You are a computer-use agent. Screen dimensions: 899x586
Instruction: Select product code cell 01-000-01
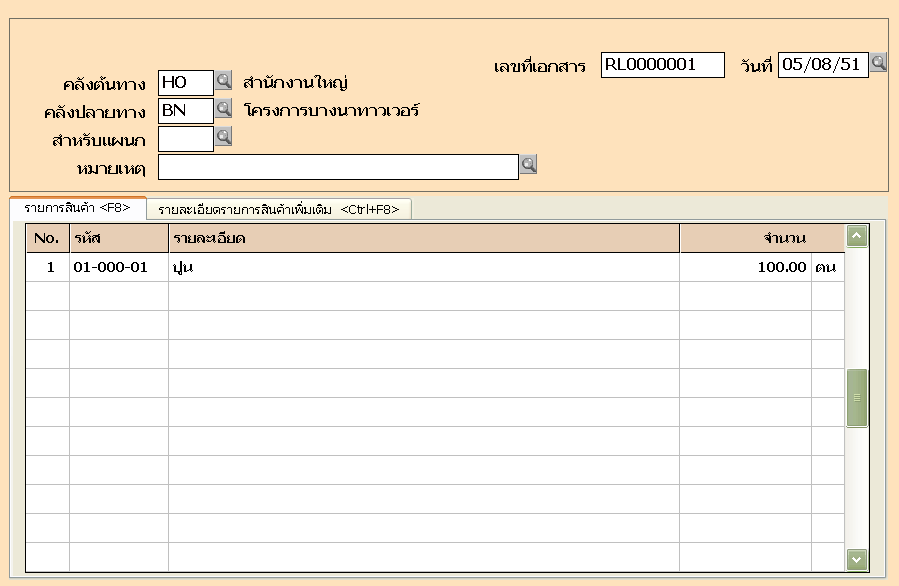[x=118, y=268]
